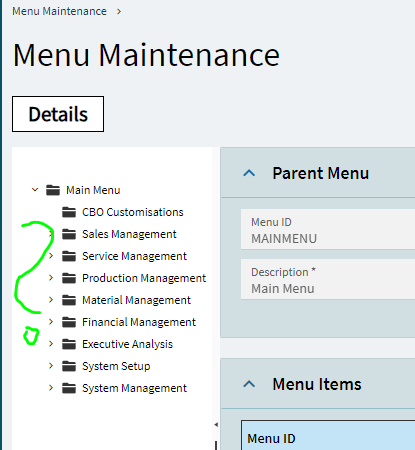Expand the Service Management node
This screenshot has height=450, width=415.
pos(51,256)
